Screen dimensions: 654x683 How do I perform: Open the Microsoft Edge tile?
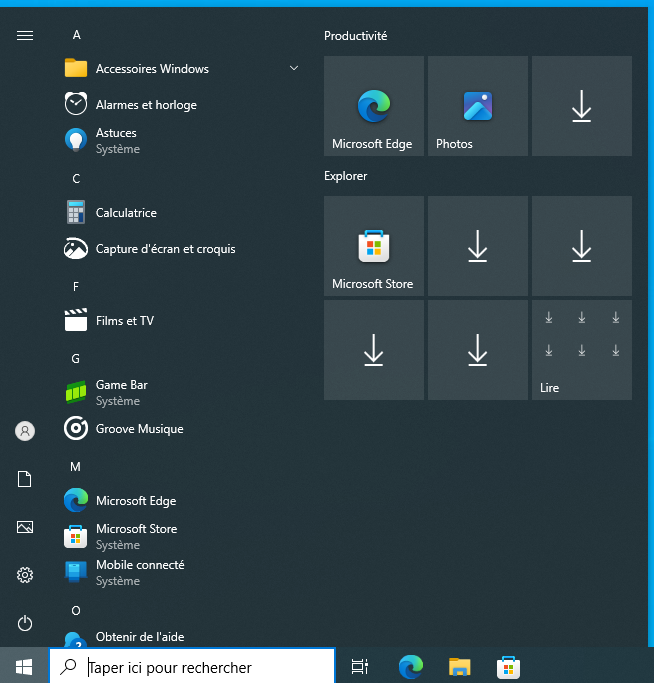click(x=374, y=106)
